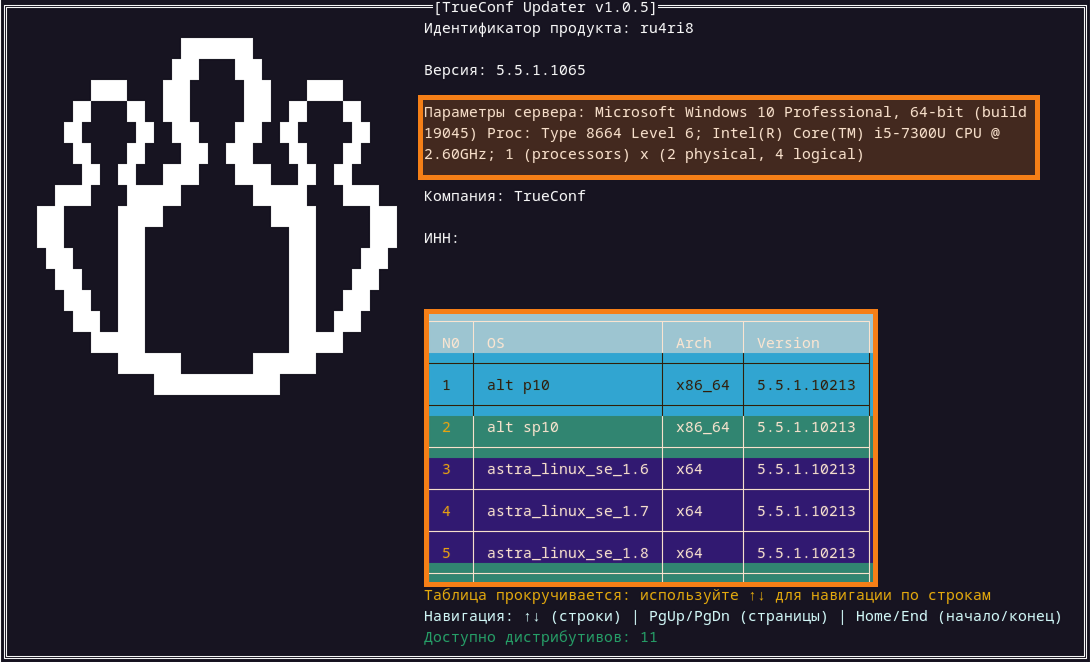Select the astra_linux_se_1.6 row
1090x662 pixels.
click(649, 469)
